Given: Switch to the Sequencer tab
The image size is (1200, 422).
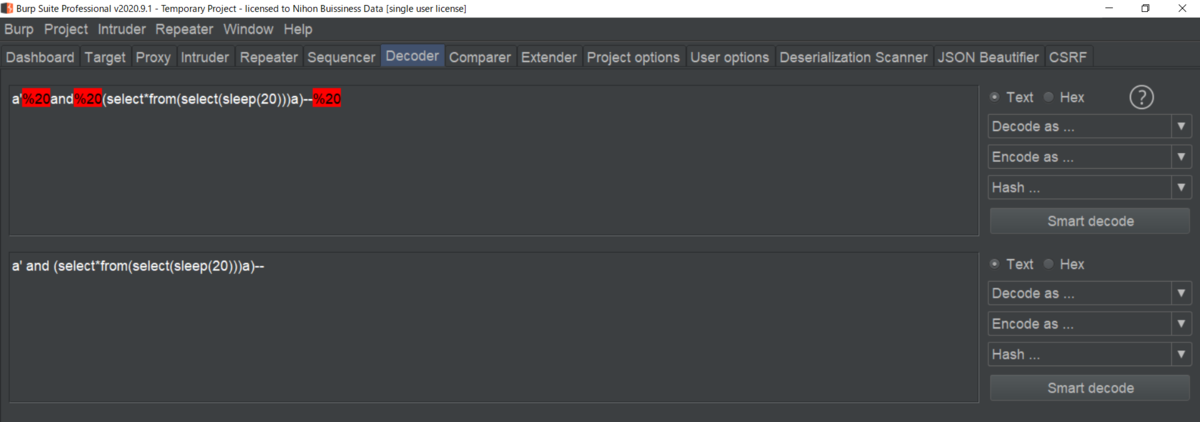Looking at the screenshot, I should 342,57.
